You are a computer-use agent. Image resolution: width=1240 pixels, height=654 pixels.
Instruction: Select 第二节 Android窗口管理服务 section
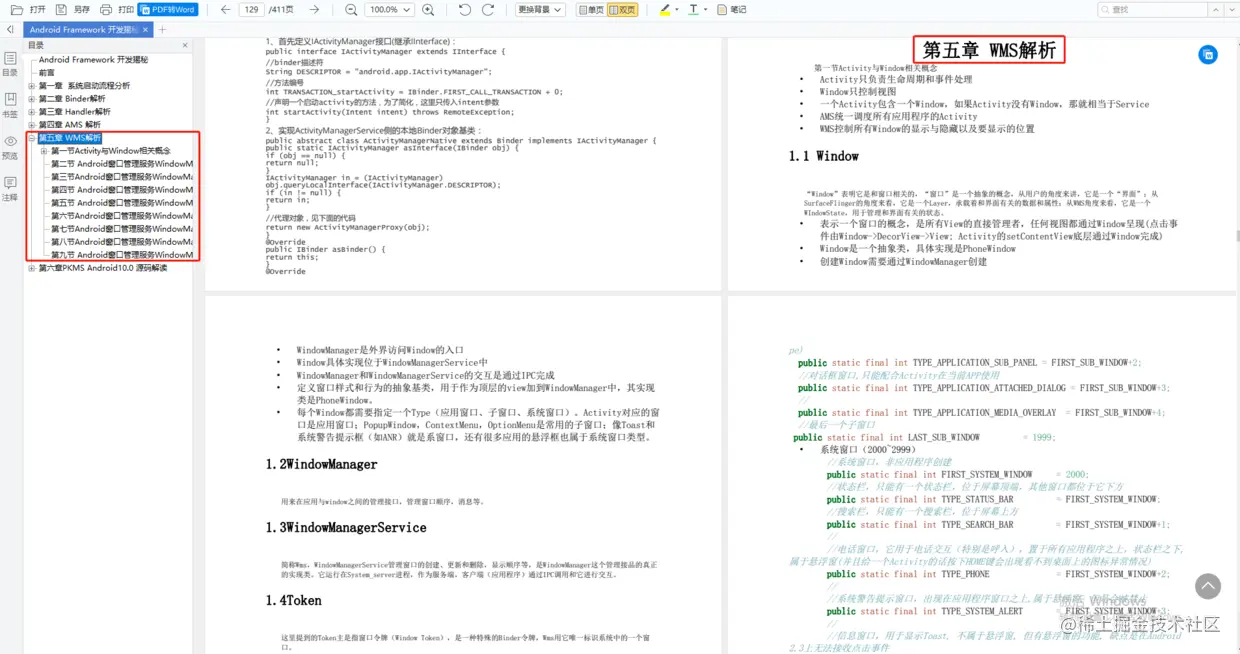coord(122,164)
